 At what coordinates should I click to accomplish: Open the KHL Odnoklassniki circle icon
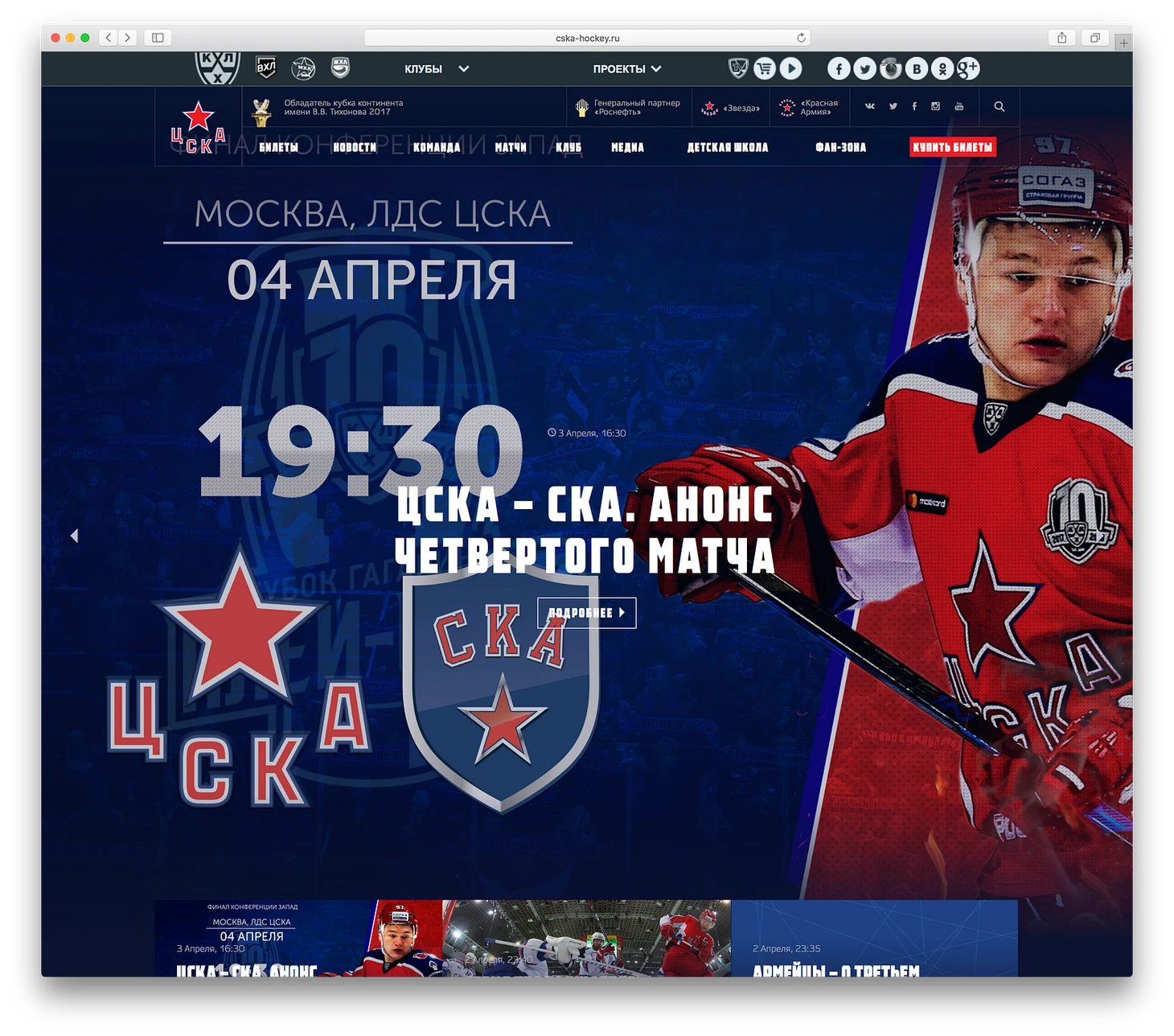pyautogui.click(x=942, y=68)
